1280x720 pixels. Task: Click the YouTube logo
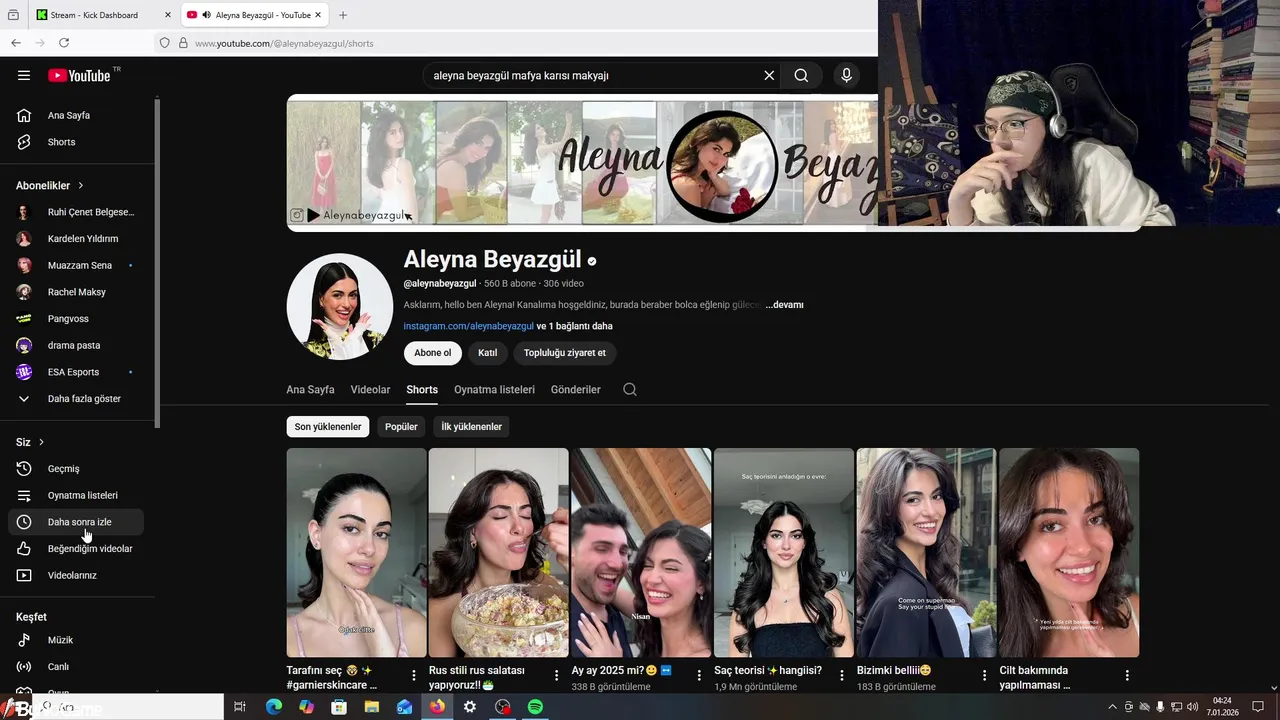(79, 75)
